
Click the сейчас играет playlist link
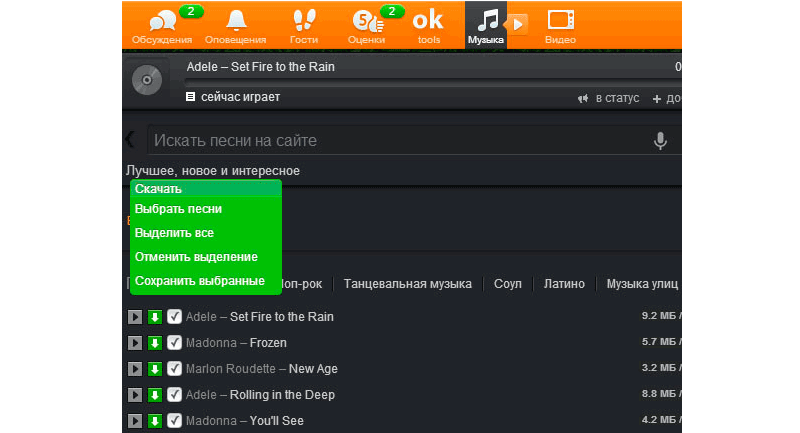coord(233,97)
